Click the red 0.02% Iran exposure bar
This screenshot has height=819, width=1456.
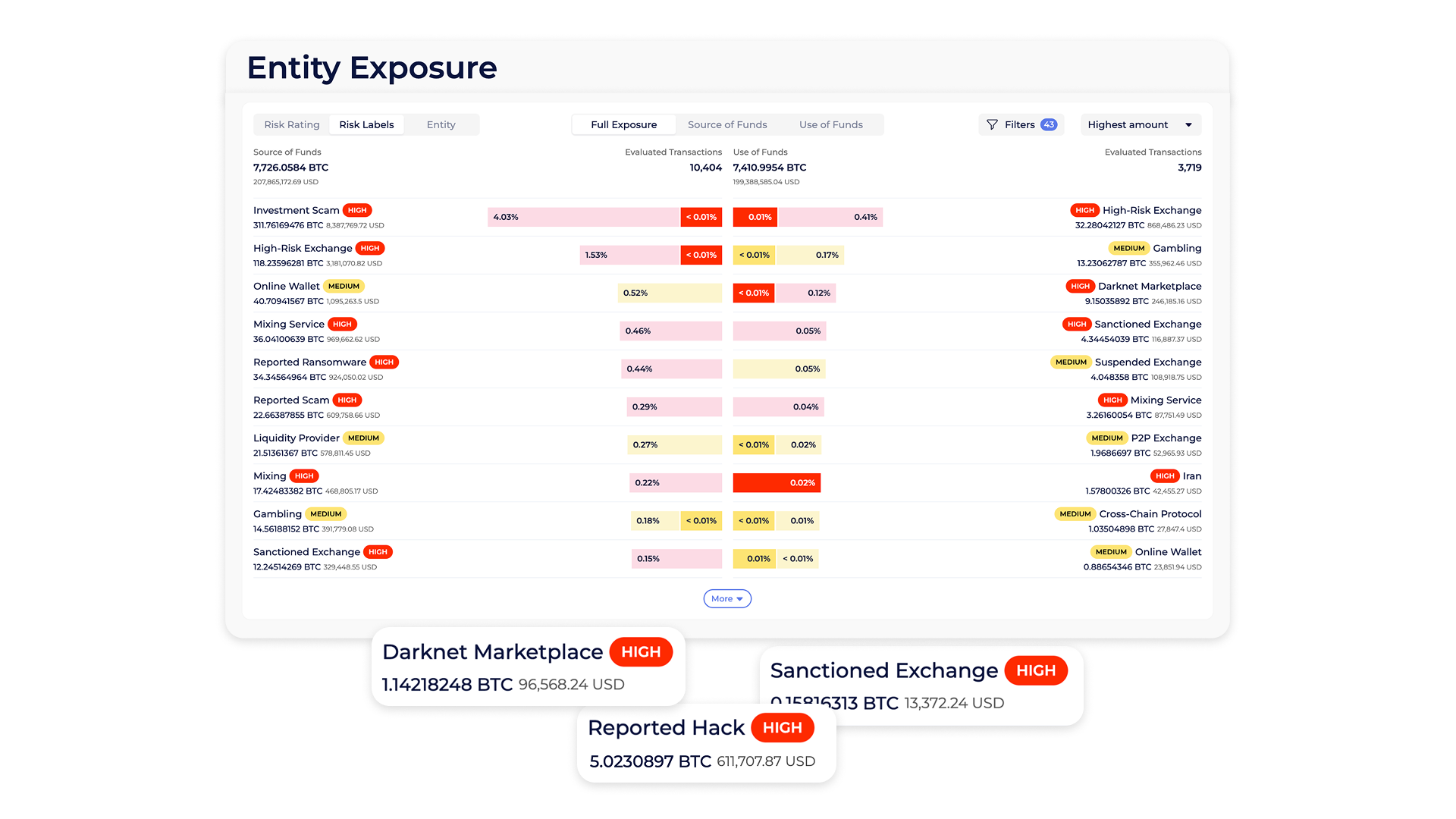777,482
